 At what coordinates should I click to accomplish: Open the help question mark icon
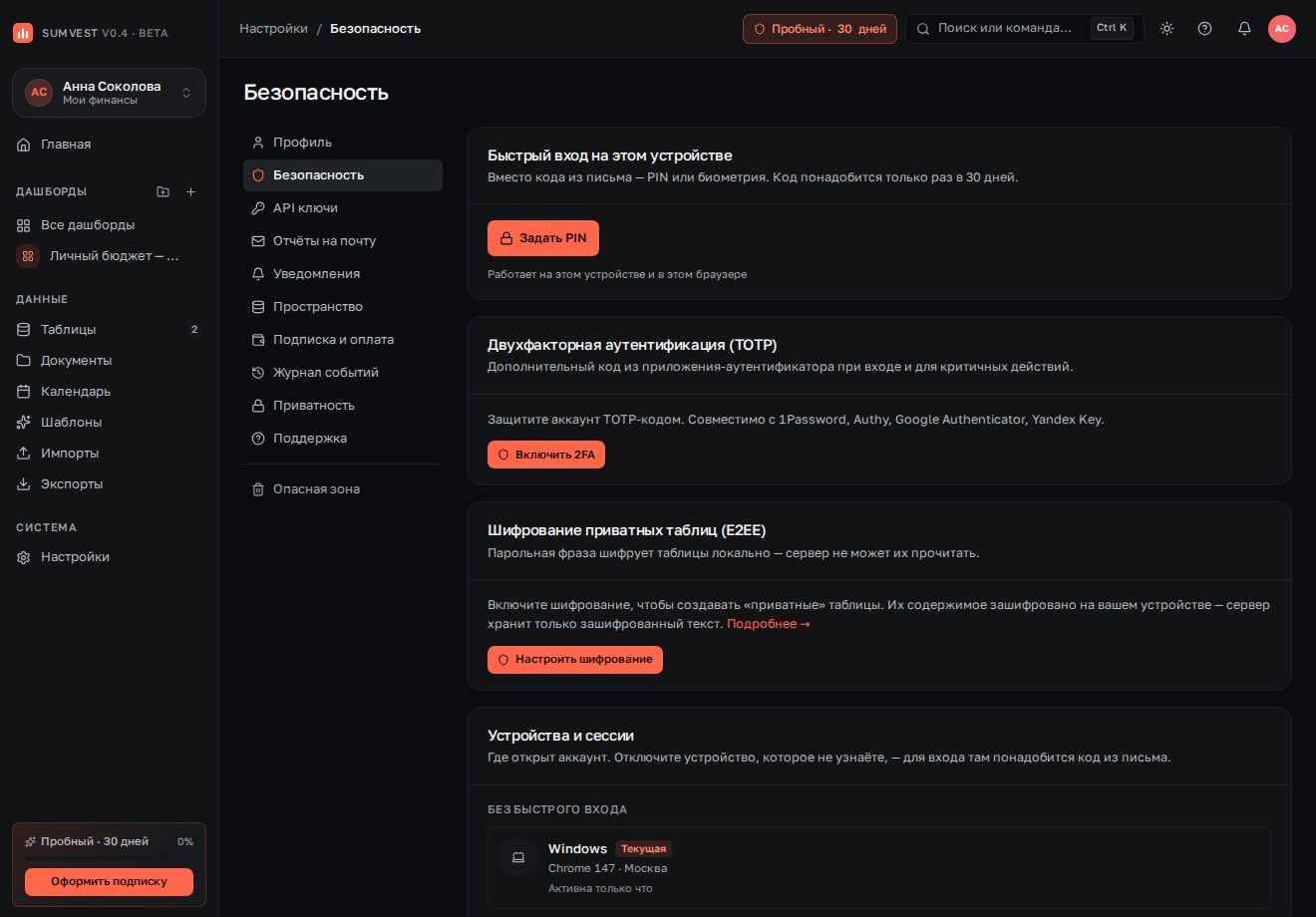[1205, 29]
